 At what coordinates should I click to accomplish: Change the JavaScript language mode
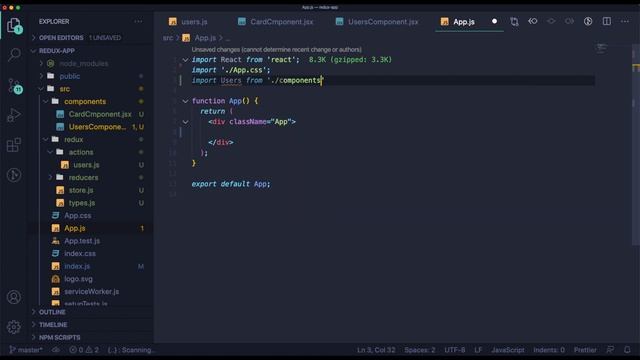(508, 350)
